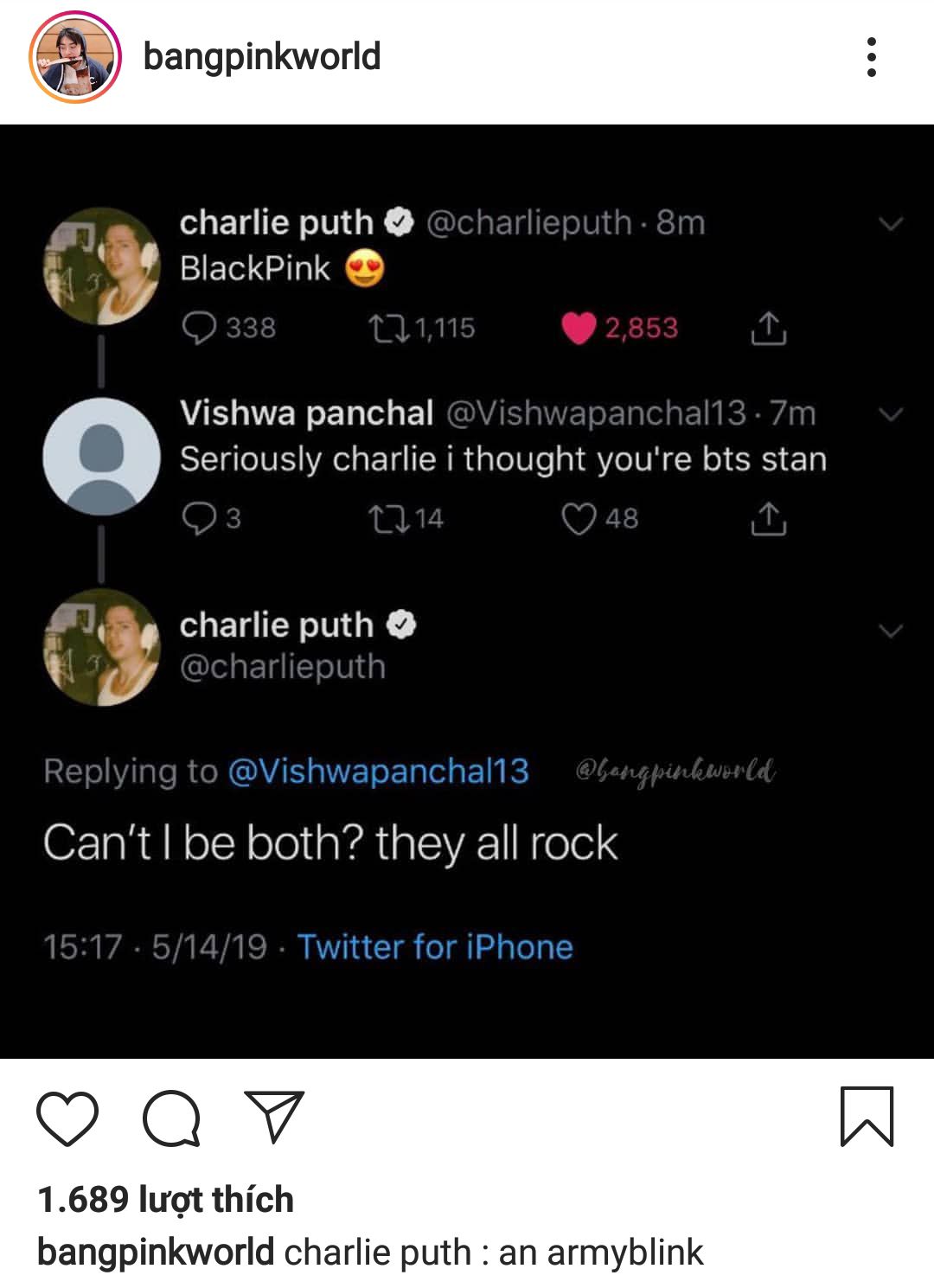Expand the chevron on the BlackPink tweet
Viewport: 934px width, 1288px height.
[890, 223]
